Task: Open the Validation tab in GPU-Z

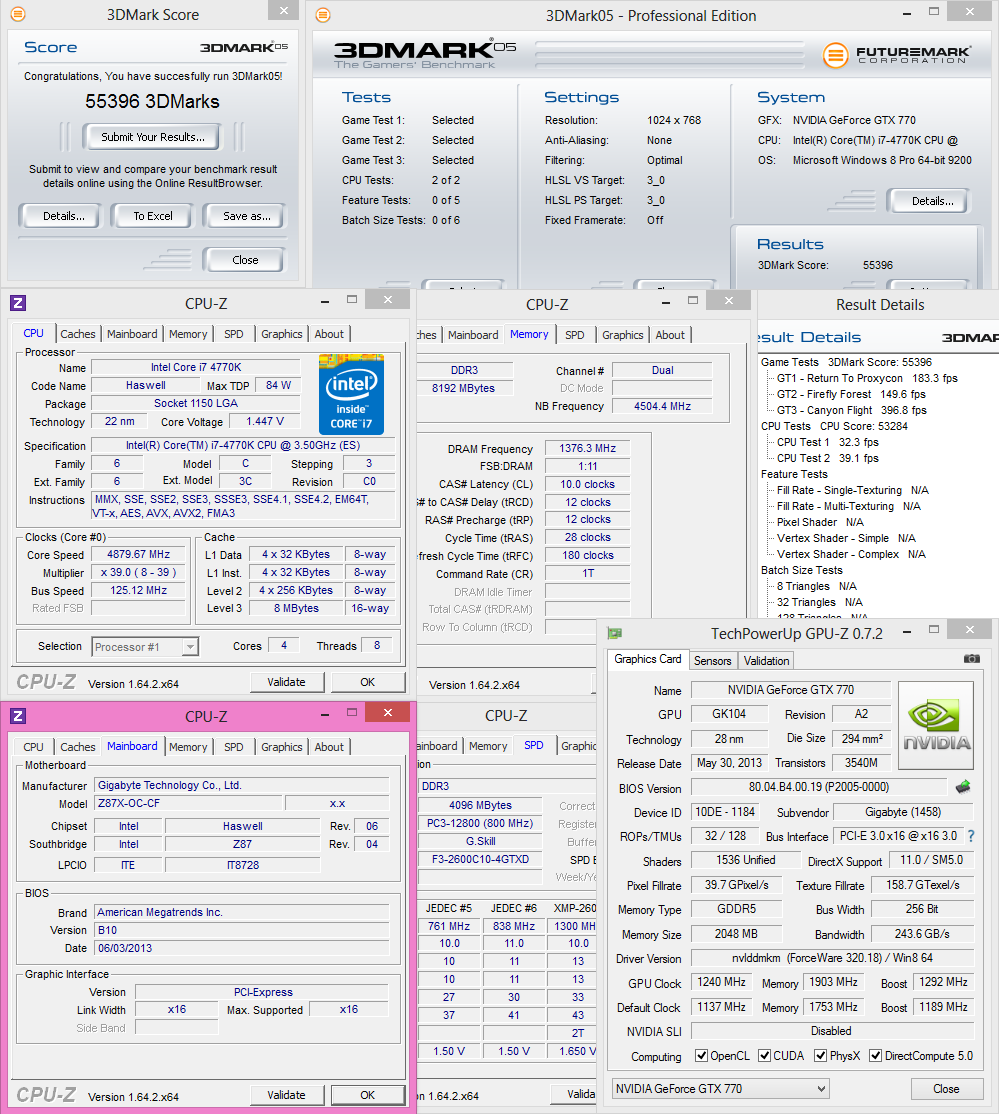Action: coord(766,661)
